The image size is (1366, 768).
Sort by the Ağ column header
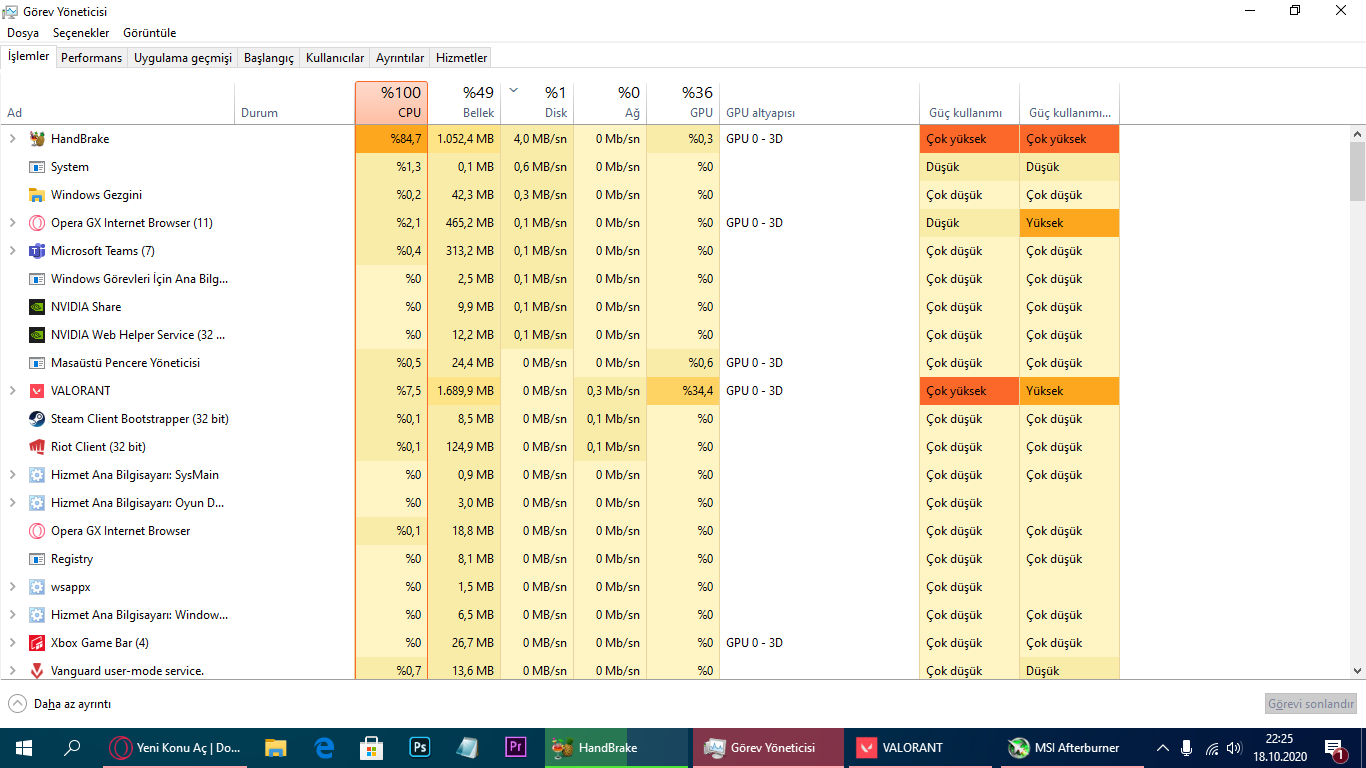point(610,103)
